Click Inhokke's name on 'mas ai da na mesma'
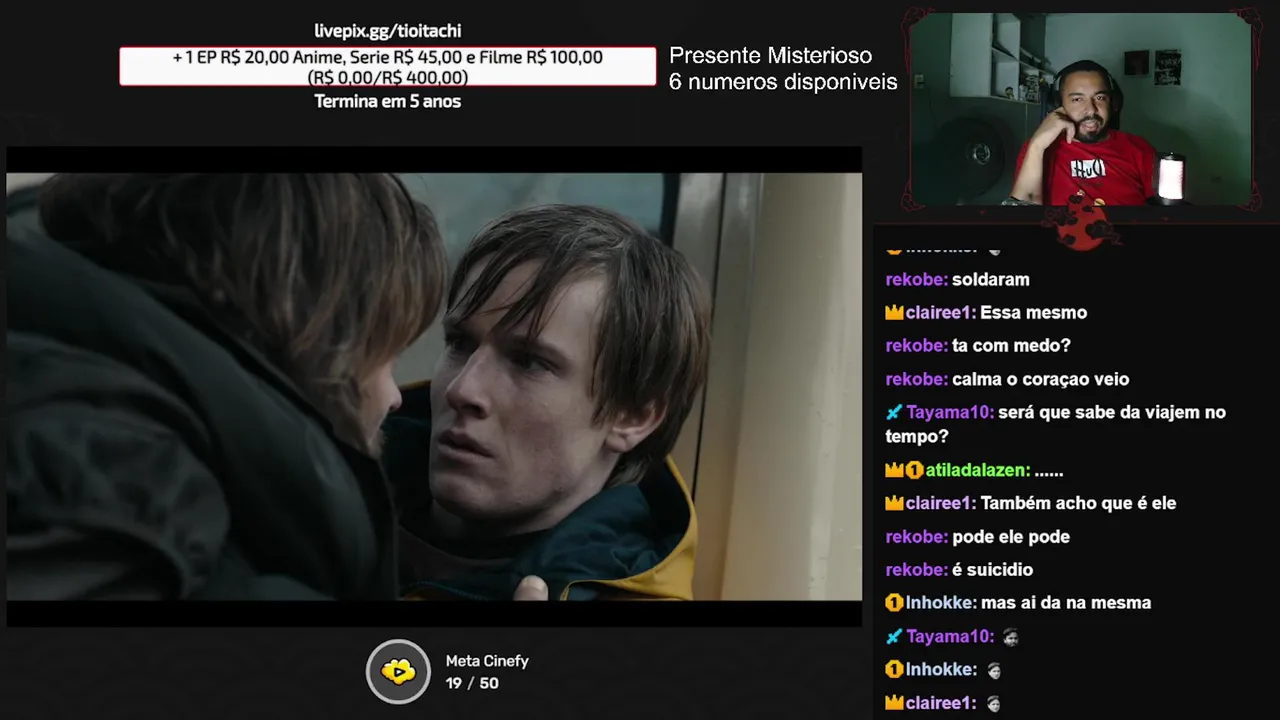This screenshot has width=1280, height=720. (x=941, y=603)
